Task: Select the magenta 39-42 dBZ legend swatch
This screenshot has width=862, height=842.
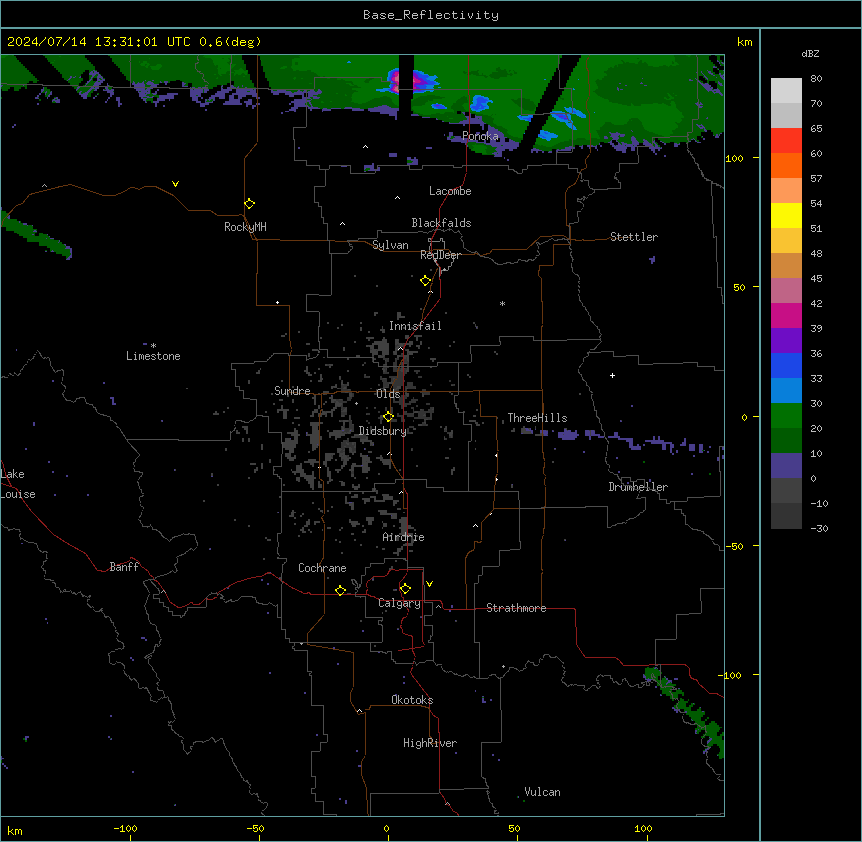Action: coord(786,315)
